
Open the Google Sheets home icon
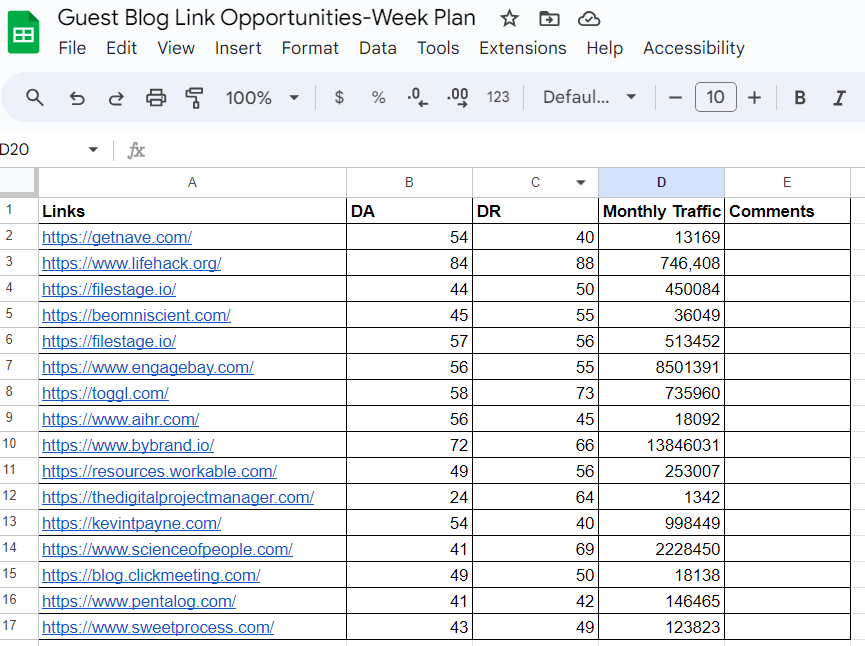click(24, 34)
